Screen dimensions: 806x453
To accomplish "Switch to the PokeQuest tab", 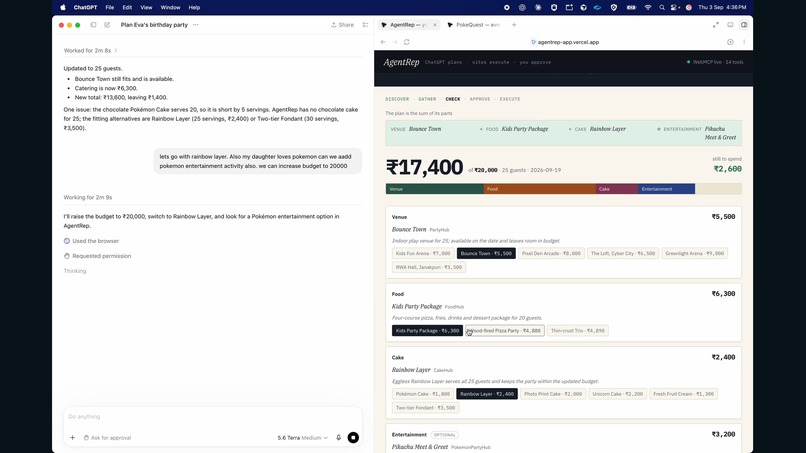I will pyautogui.click(x=474, y=25).
